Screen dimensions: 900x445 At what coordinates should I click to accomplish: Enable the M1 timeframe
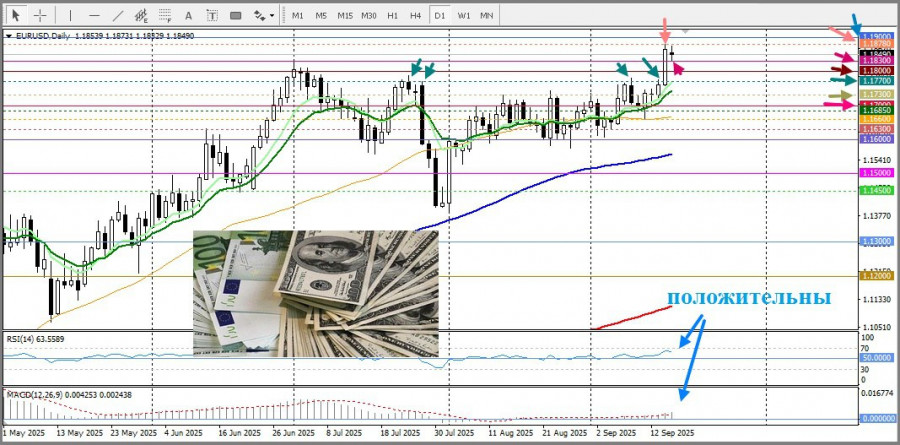click(297, 15)
